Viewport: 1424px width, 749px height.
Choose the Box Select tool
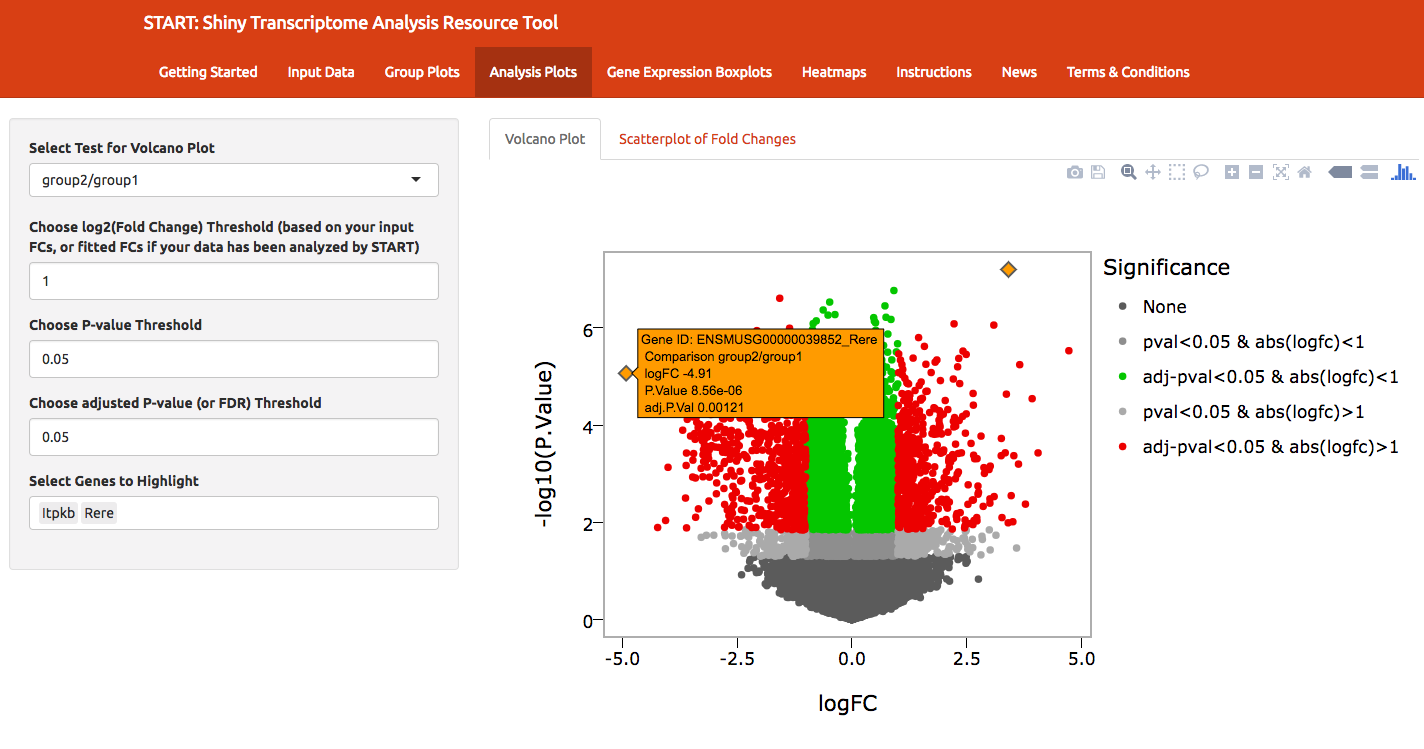tap(1177, 172)
